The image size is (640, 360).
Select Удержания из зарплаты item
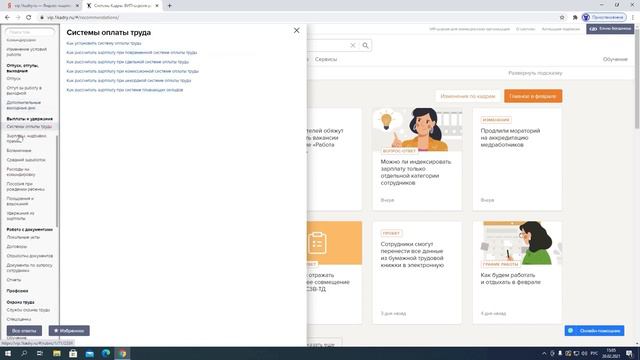(x=20, y=216)
